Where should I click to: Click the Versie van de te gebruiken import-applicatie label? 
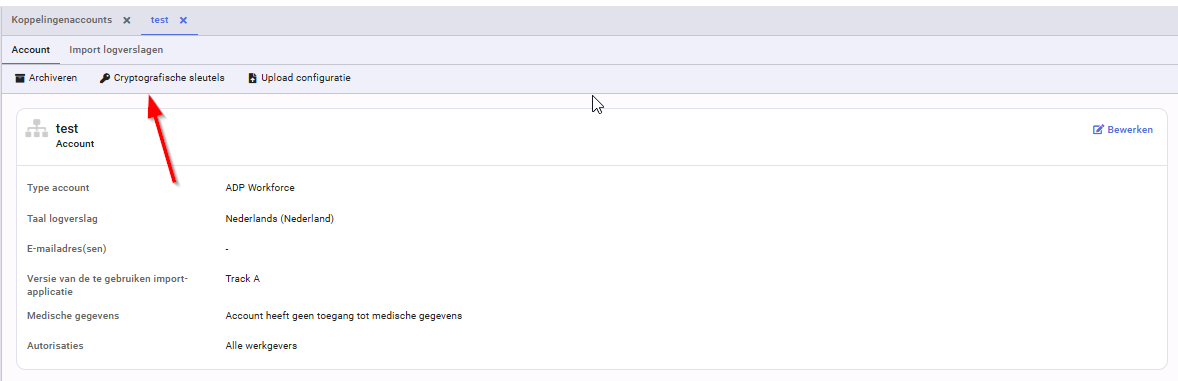pyautogui.click(x=107, y=285)
